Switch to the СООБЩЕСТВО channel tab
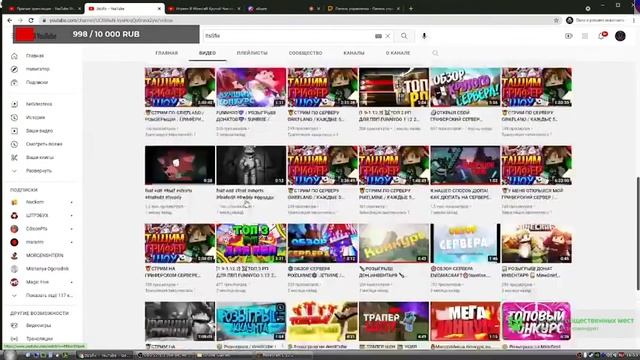Image resolution: width=640 pixels, height=360 pixels. [305, 53]
